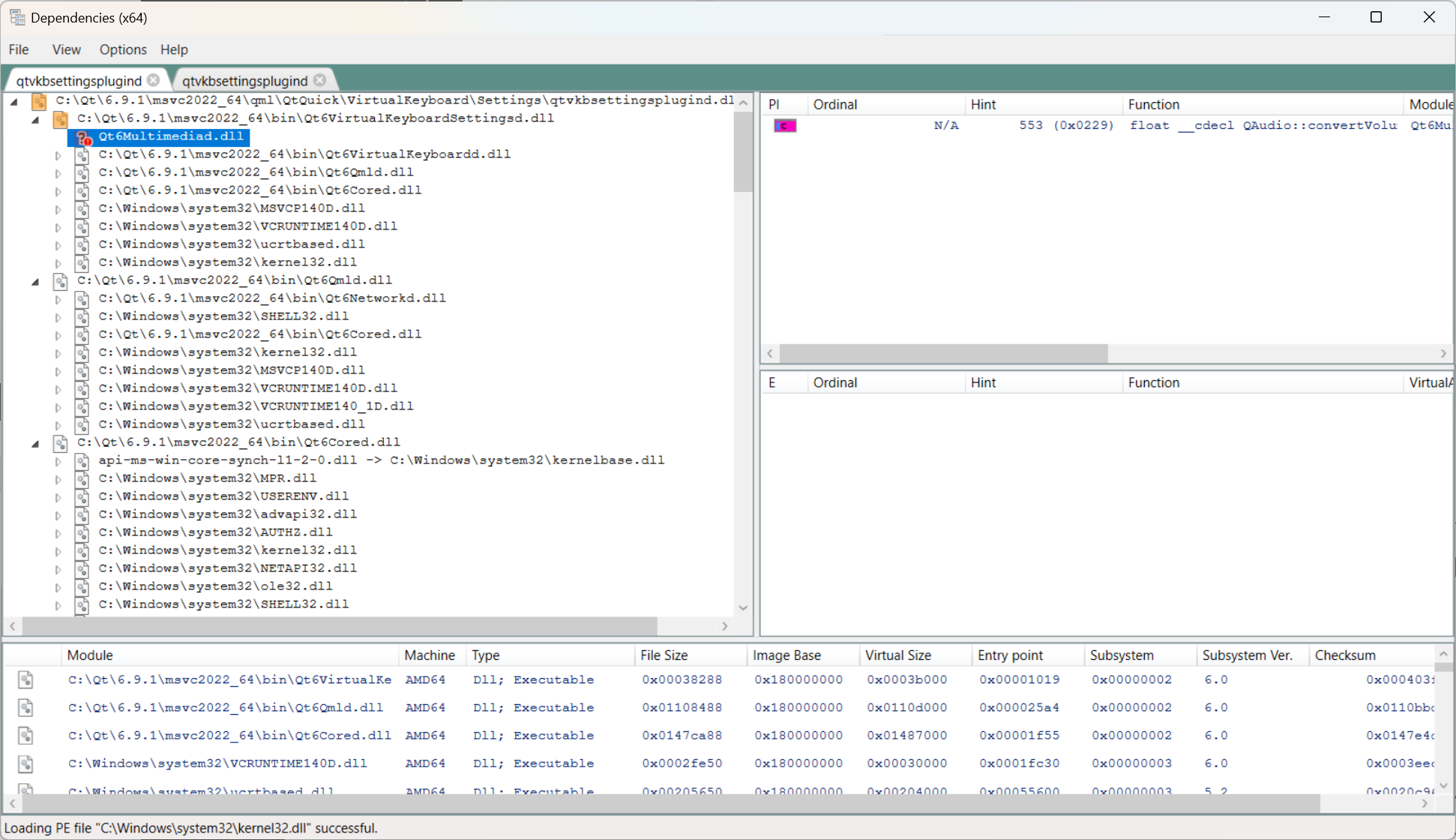This screenshot has width=1456, height=840.
Task: Open the Options menu
Action: pos(123,49)
